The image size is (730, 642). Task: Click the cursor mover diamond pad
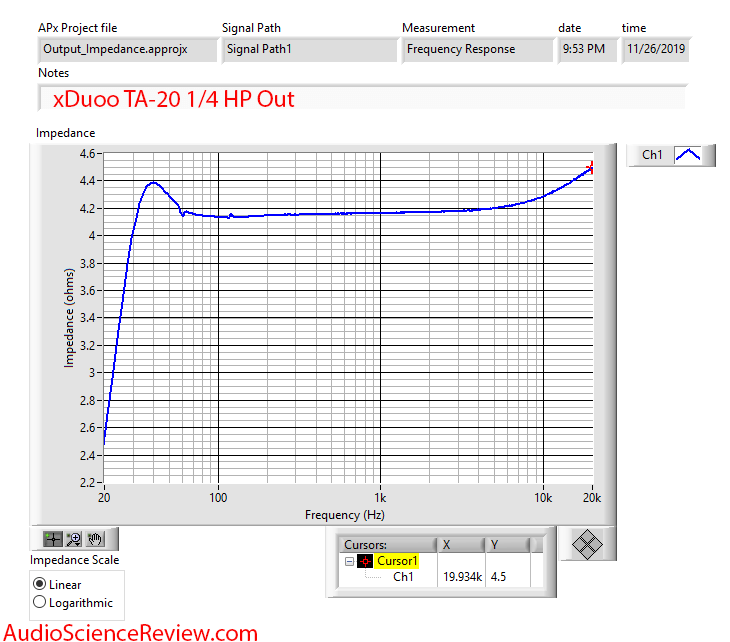tap(587, 544)
